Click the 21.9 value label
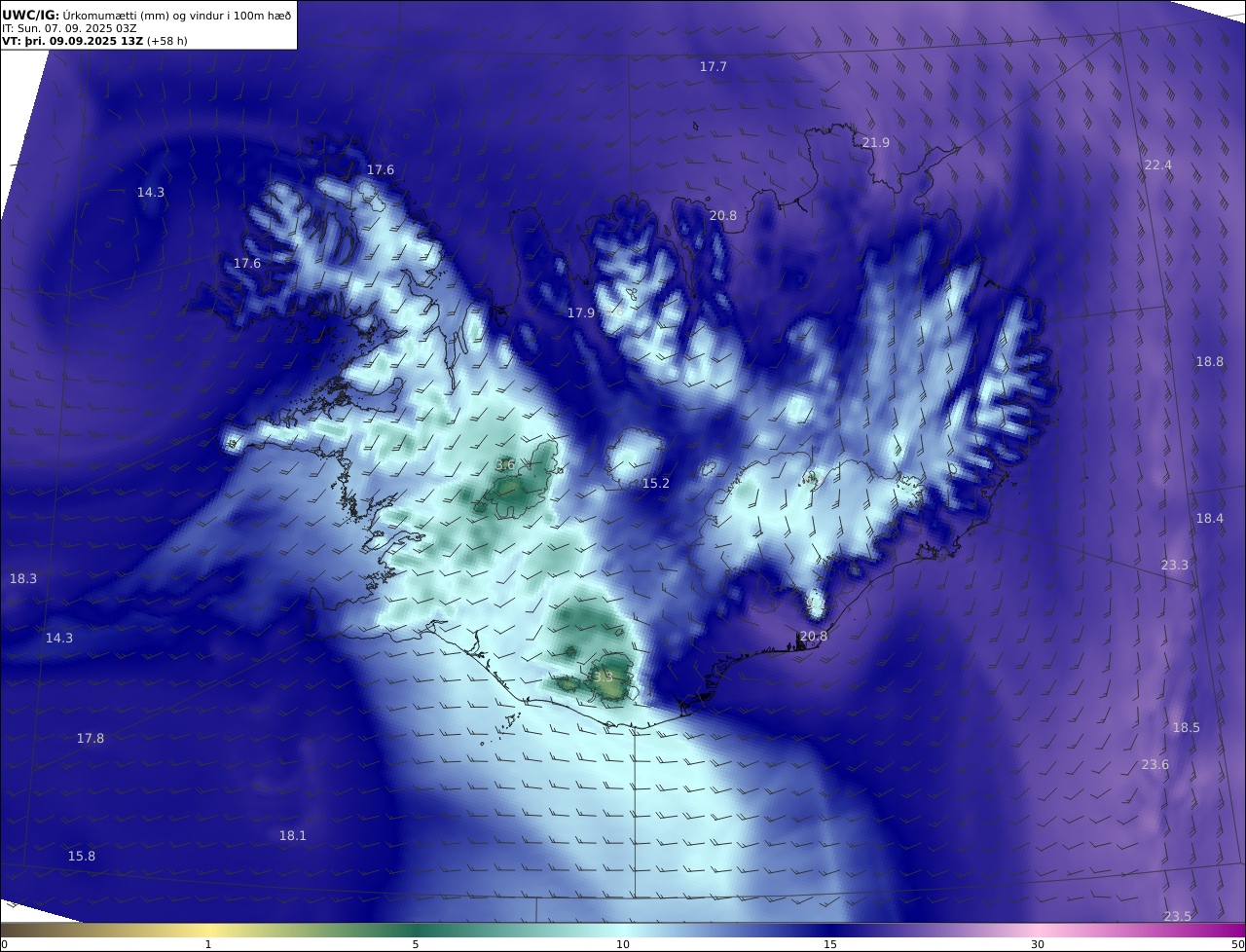Viewport: 1246px width, 952px height. [x=876, y=142]
